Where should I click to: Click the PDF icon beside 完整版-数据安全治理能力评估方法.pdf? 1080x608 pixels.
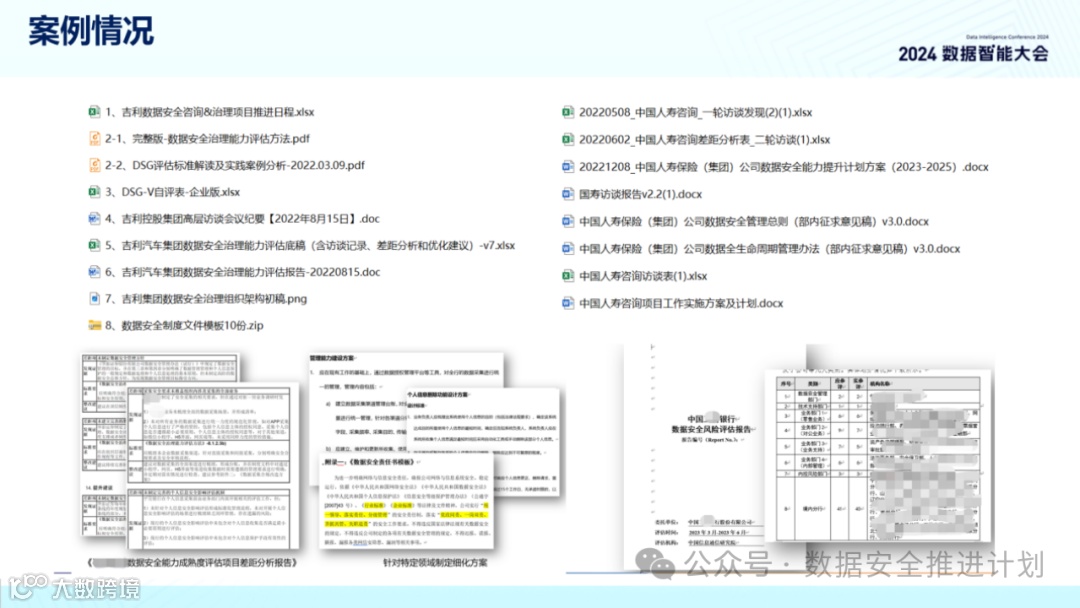tap(94, 138)
